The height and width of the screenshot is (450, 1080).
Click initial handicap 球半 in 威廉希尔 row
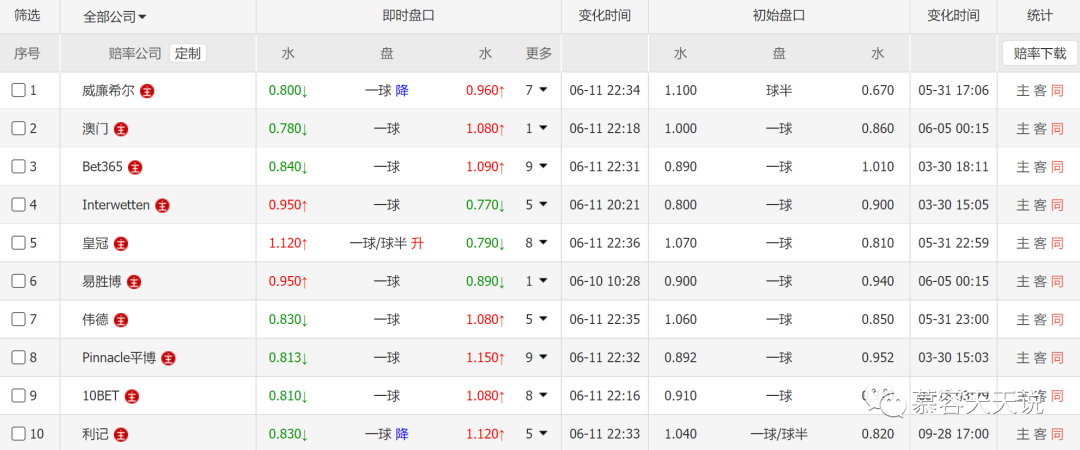[779, 90]
